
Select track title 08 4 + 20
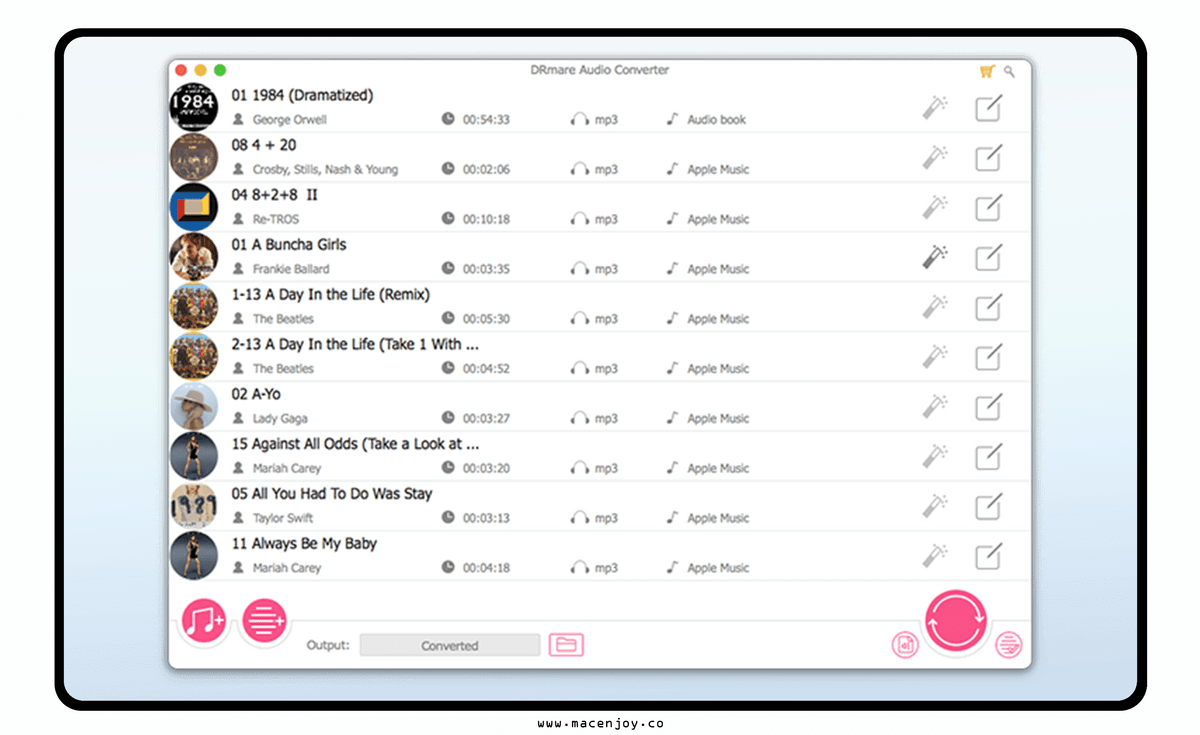264,145
